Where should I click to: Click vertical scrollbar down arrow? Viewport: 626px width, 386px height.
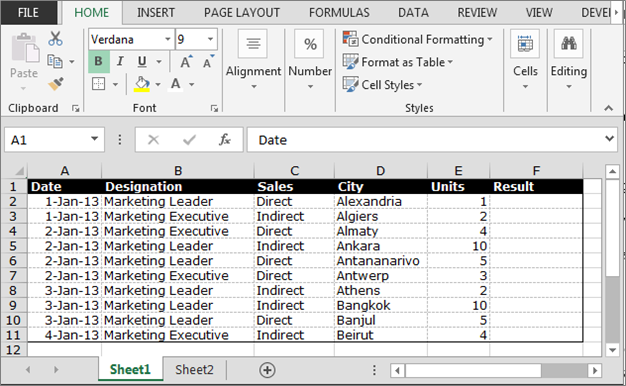coord(613,350)
